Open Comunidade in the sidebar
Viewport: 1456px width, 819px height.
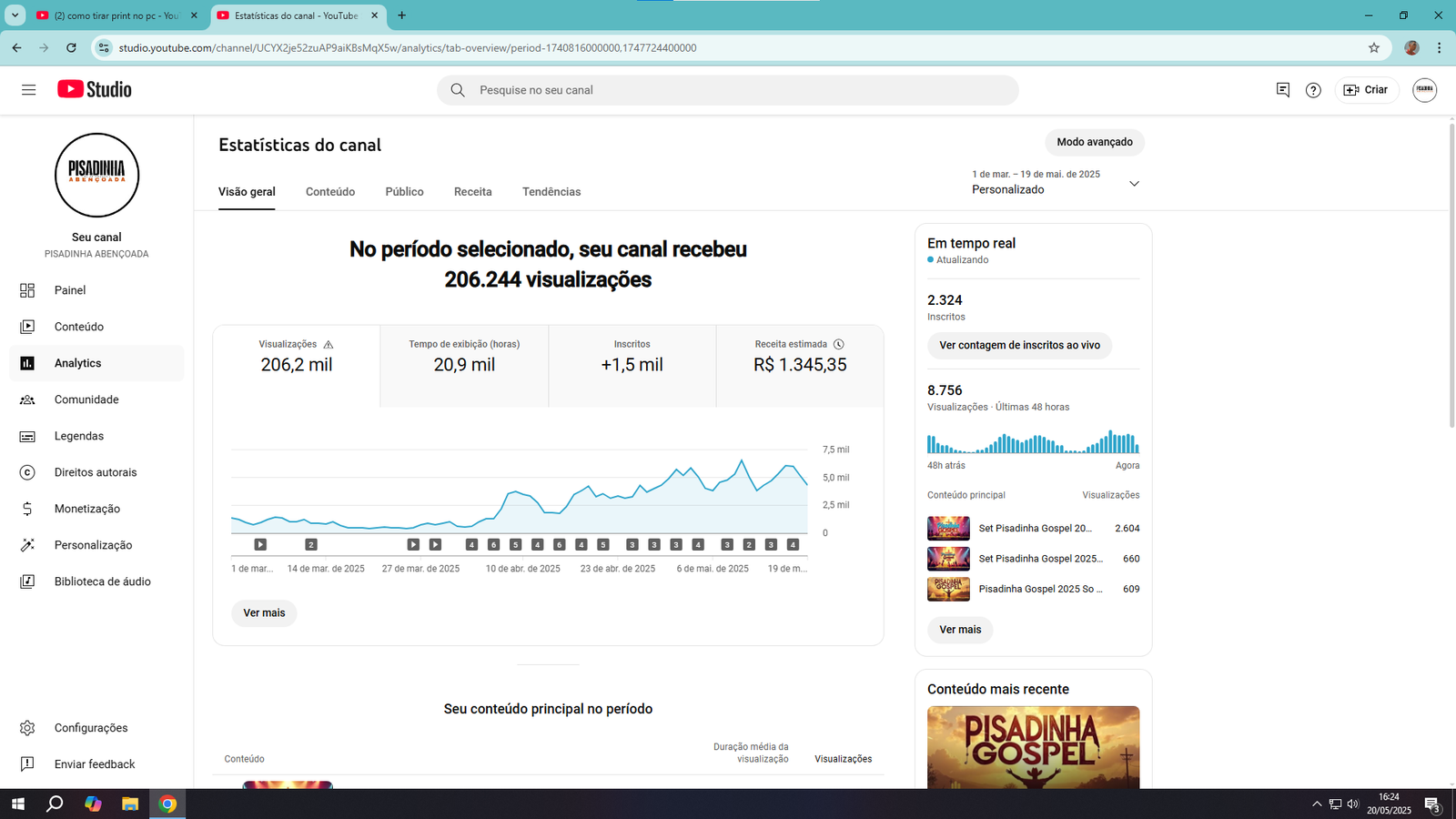pyautogui.click(x=96, y=399)
